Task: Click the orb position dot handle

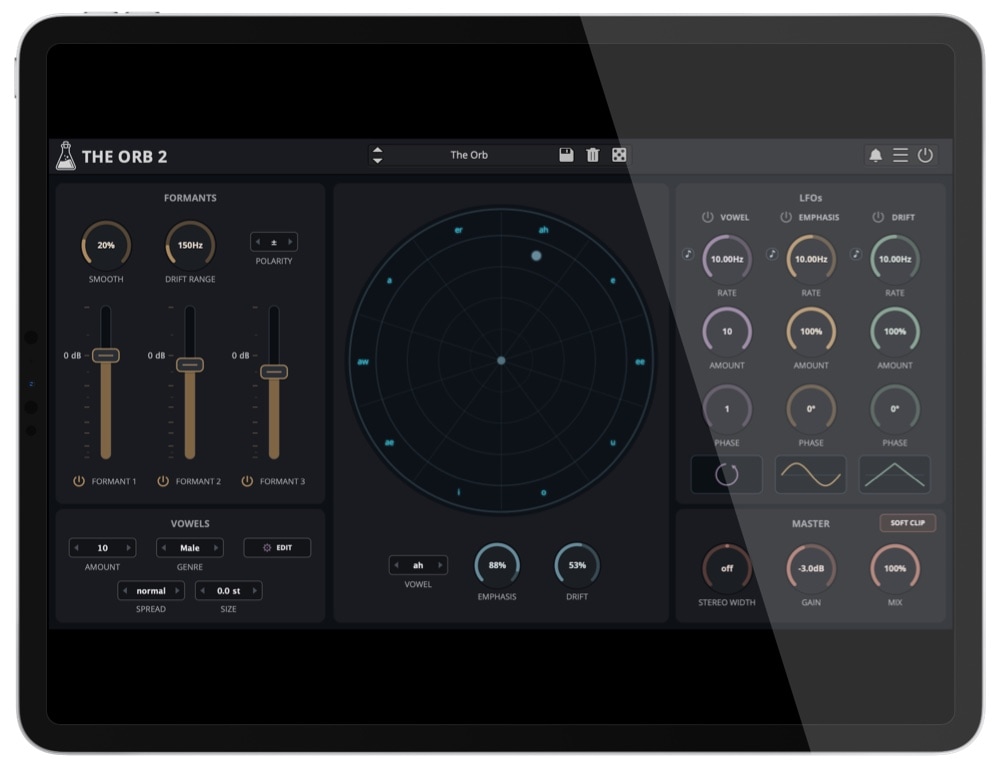Action: [536, 256]
